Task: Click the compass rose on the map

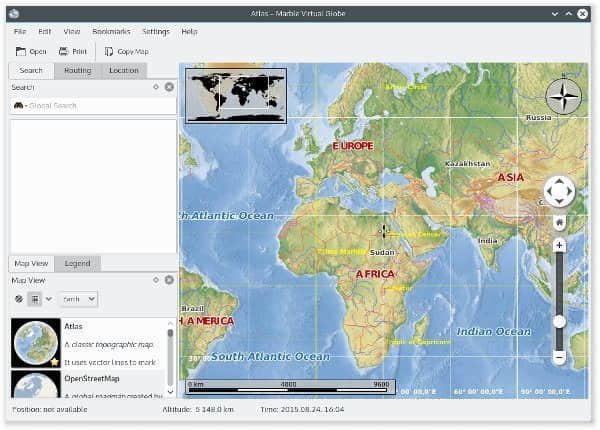Action: click(563, 97)
